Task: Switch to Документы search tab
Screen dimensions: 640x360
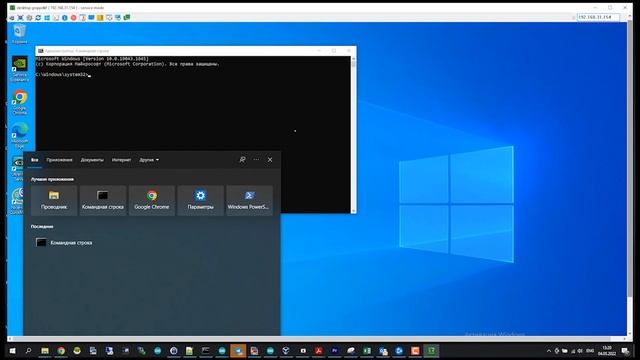Action: [x=92, y=160]
